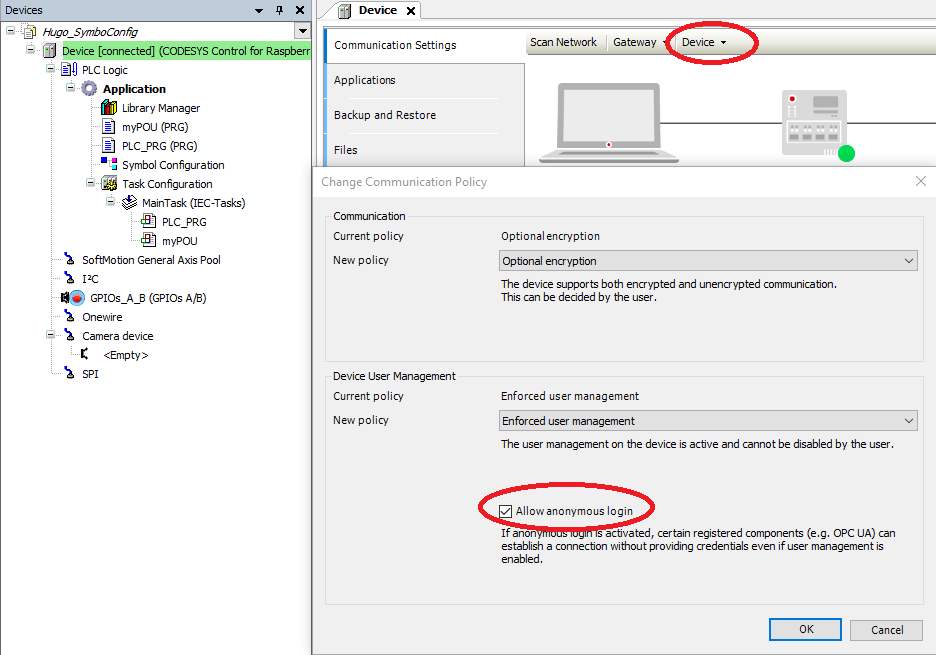This screenshot has width=936, height=655.
Task: Click the Scan Network button
Action: point(563,42)
